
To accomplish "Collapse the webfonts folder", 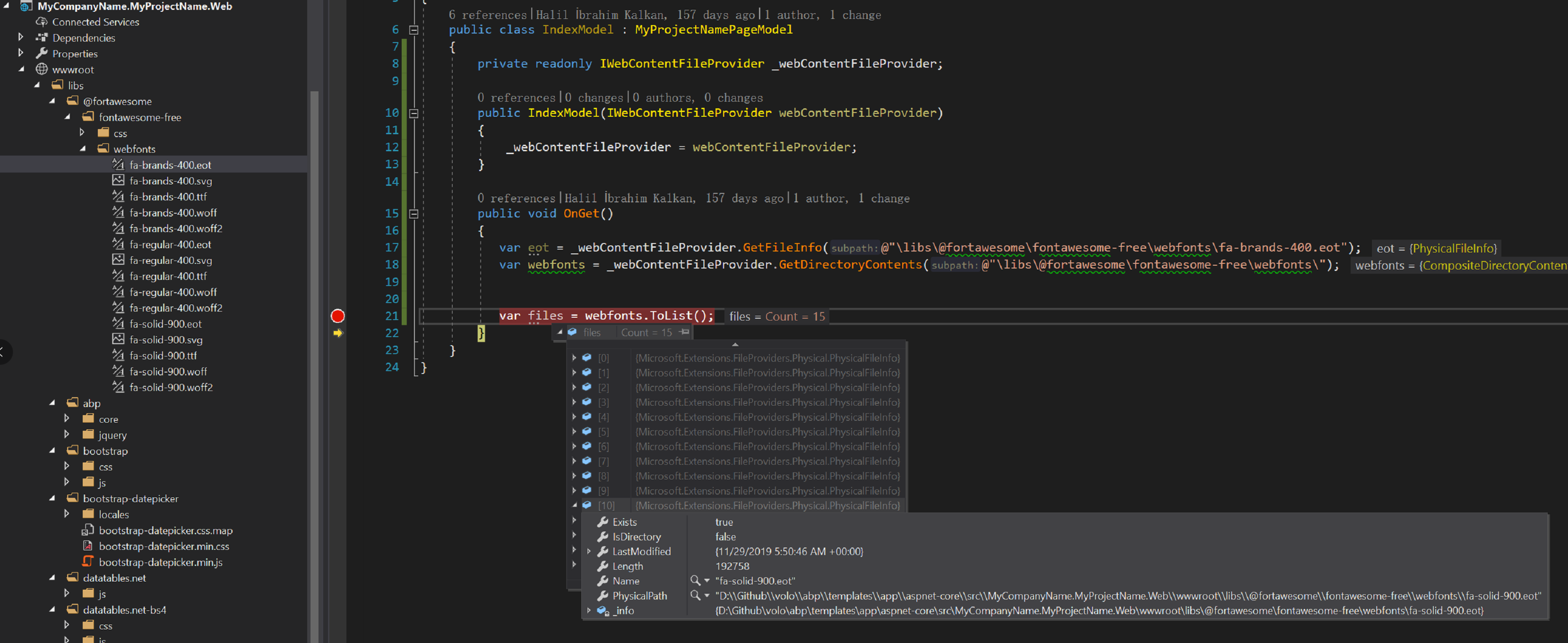I will tap(83, 148).
